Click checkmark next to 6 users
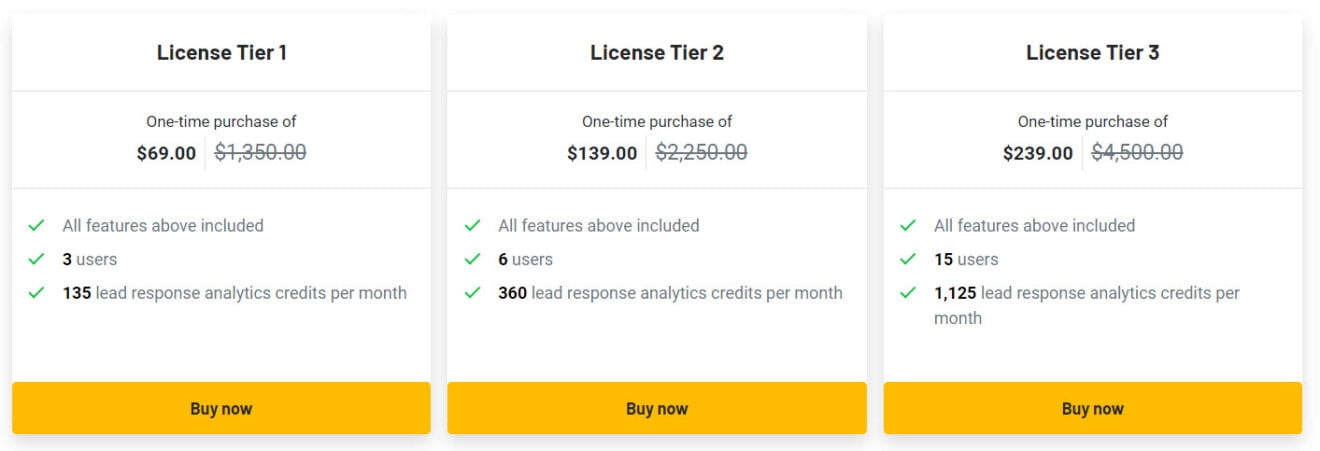The image size is (1320, 451). tap(473, 260)
